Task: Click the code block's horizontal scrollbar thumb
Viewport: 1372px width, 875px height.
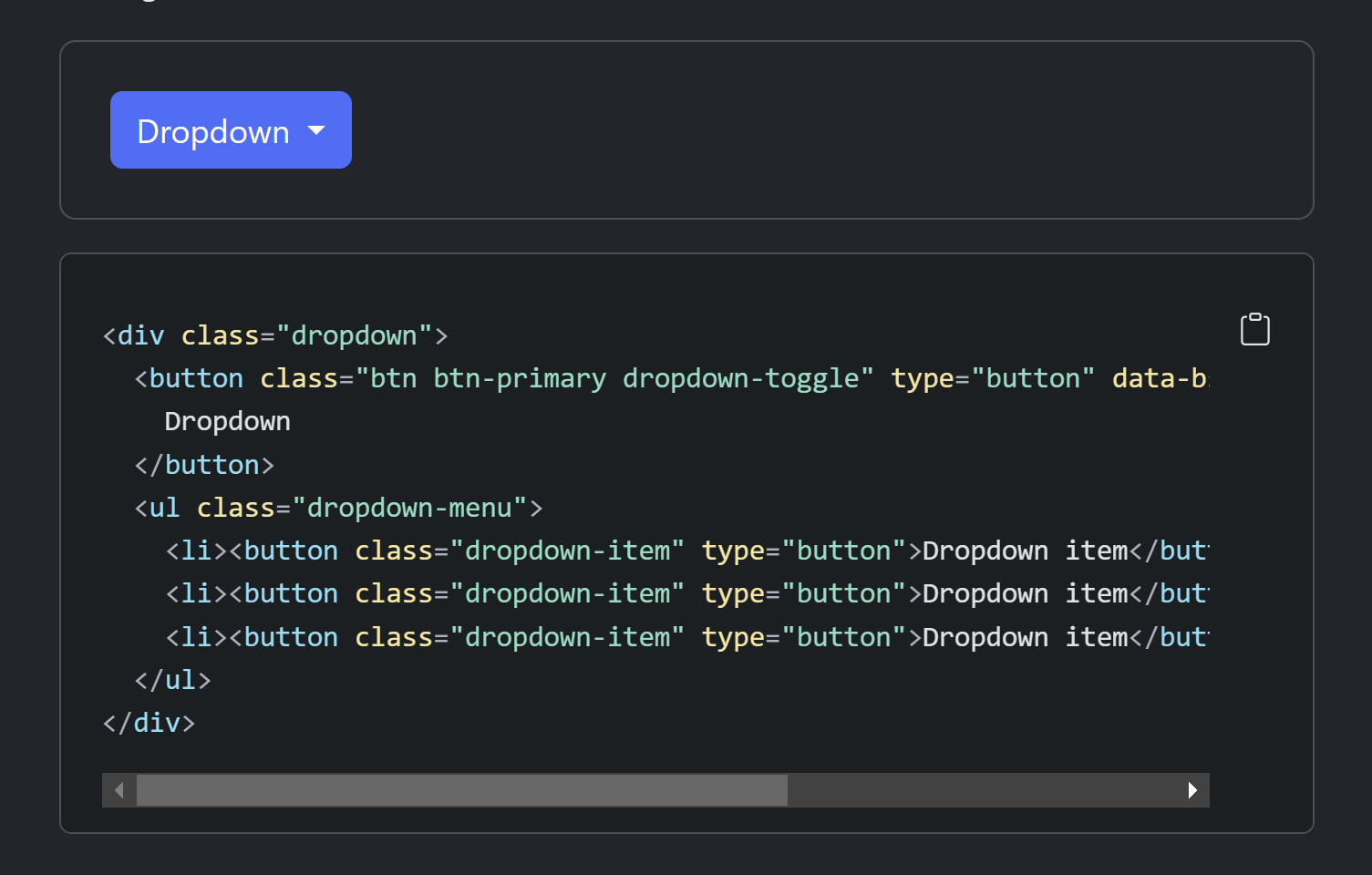Action: click(x=462, y=790)
